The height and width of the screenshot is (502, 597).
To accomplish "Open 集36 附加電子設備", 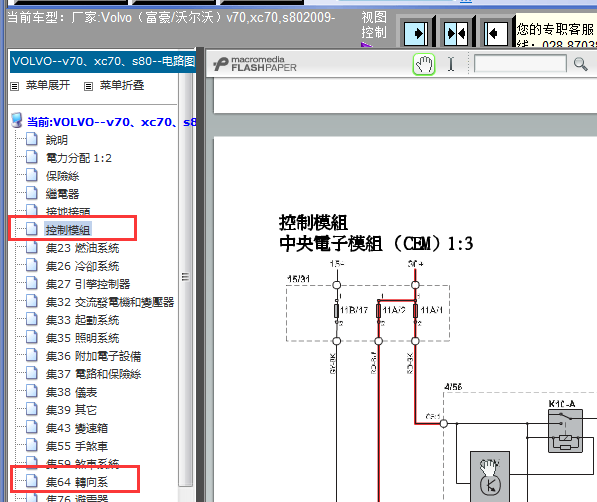I will point(93,356).
